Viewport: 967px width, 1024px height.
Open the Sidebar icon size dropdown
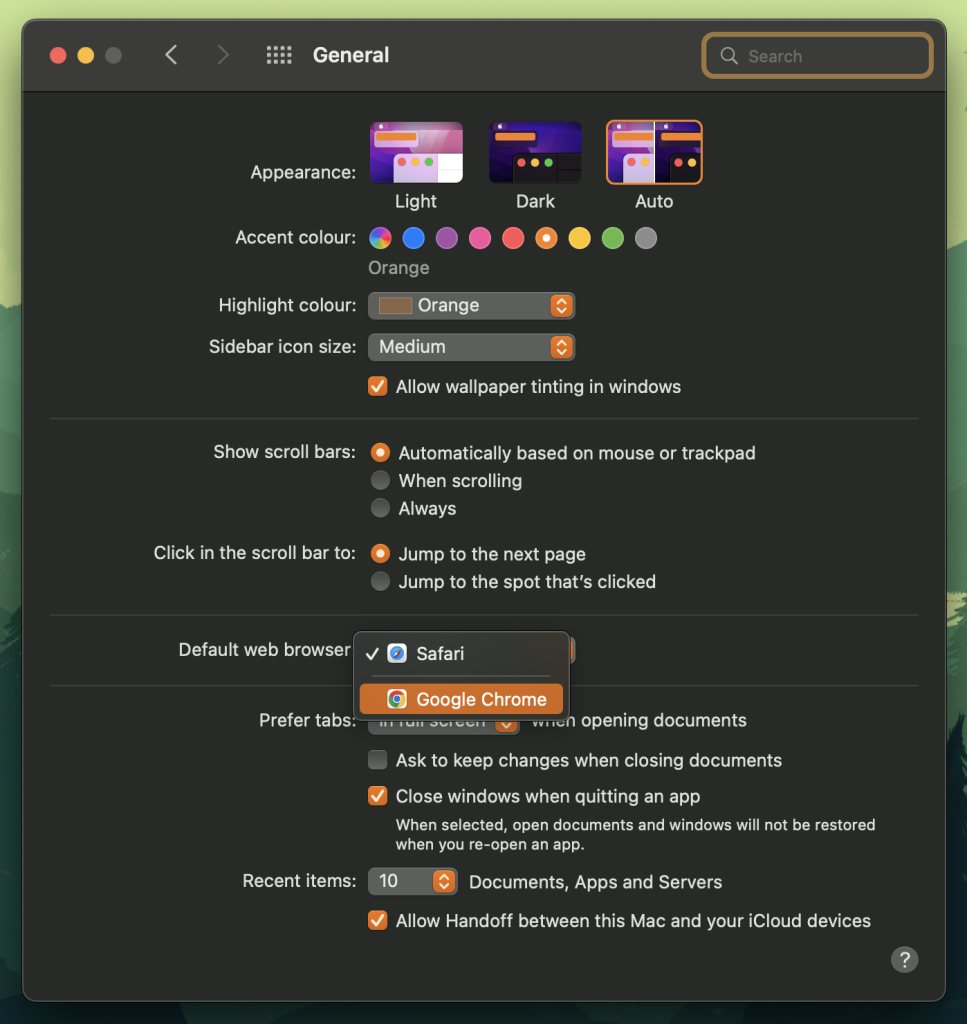tap(471, 347)
